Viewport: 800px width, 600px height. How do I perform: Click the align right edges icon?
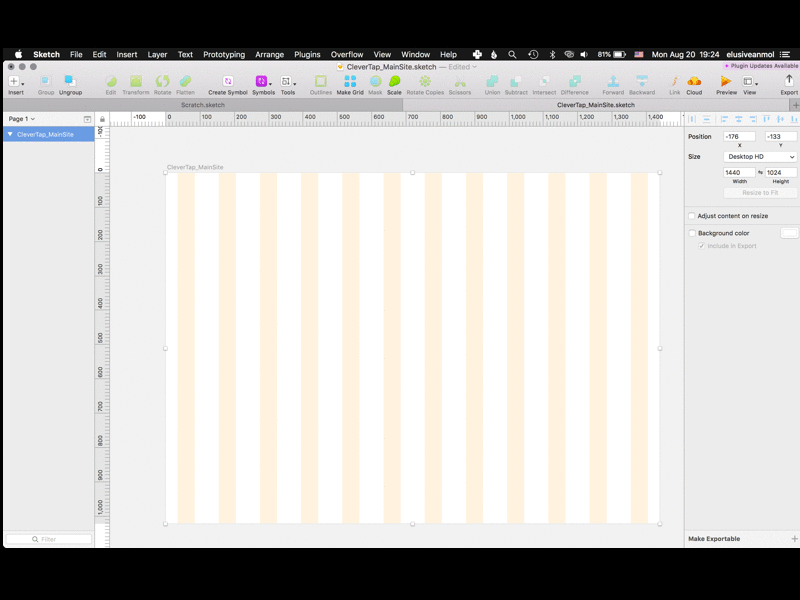coord(753,119)
